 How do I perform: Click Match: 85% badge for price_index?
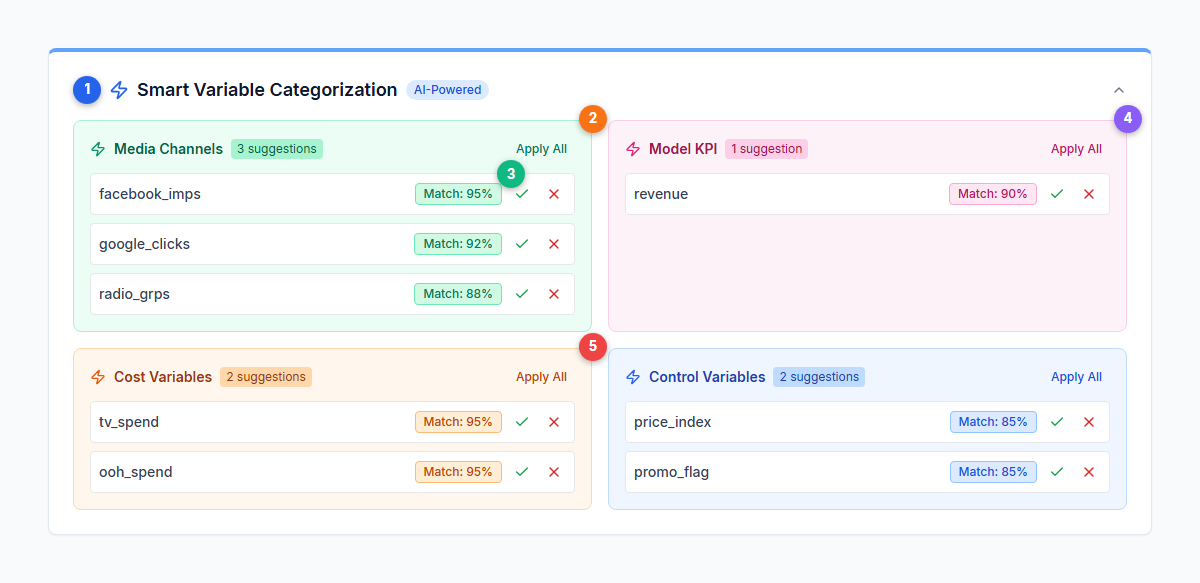993,422
